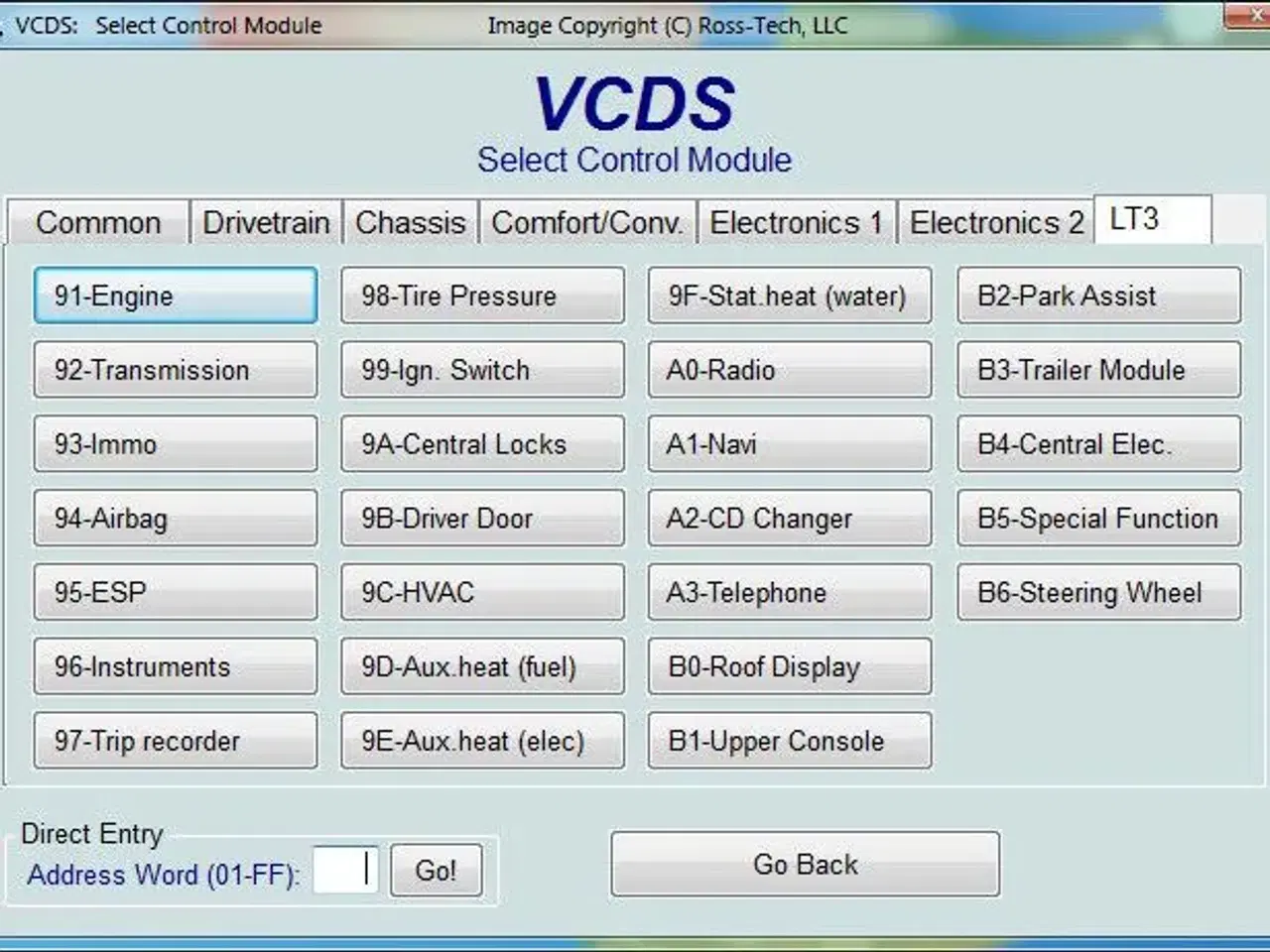Screen dimensions: 1270x952
Task: Open the 94-Airbag module
Action: pos(176,518)
